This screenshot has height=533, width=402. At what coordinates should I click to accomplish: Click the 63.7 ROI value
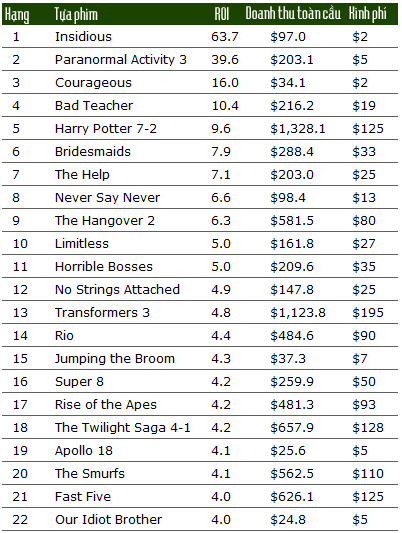(x=225, y=37)
